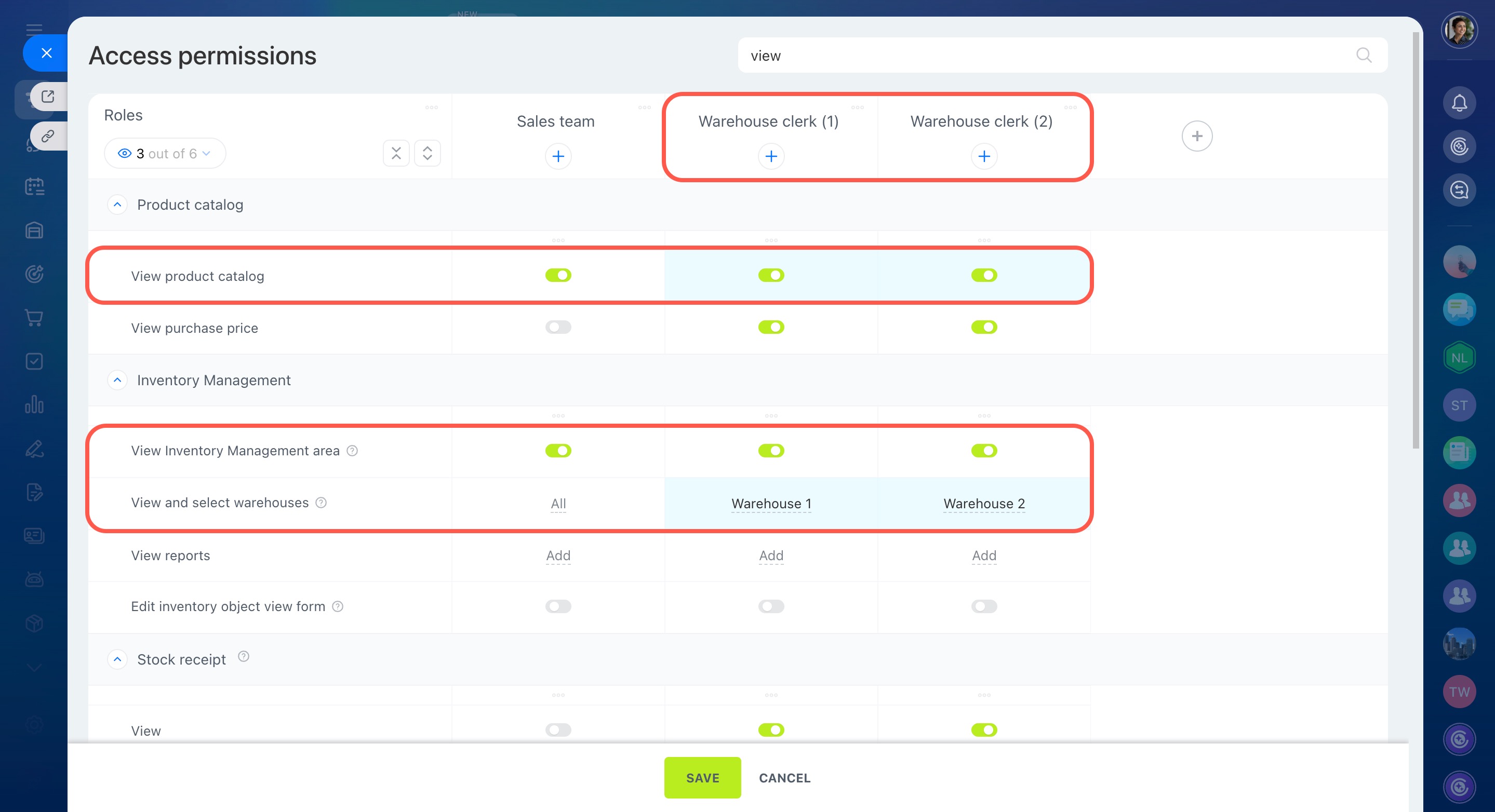
Task: Click the expand all sections icon
Action: click(427, 153)
